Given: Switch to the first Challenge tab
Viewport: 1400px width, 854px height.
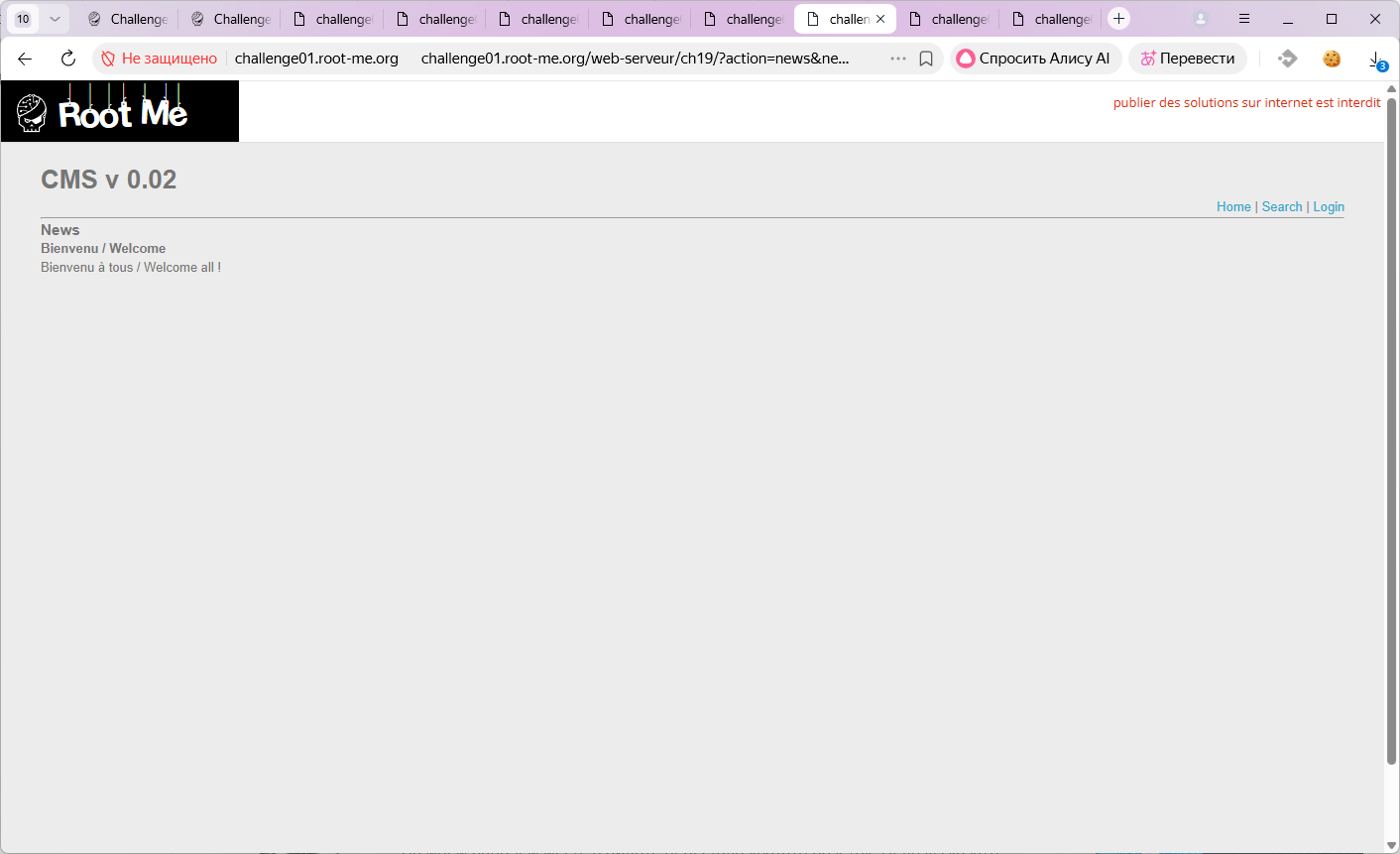Looking at the screenshot, I should tap(128, 19).
